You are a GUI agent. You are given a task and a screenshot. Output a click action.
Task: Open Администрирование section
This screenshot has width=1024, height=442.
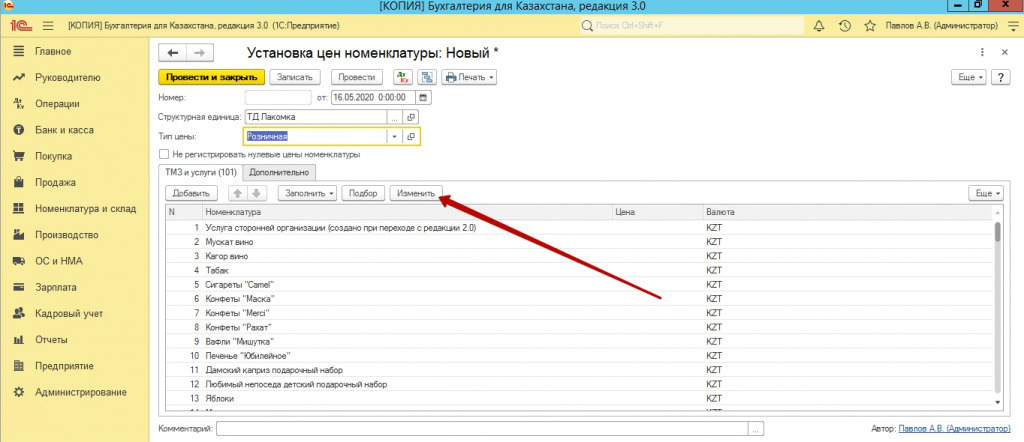coord(80,392)
